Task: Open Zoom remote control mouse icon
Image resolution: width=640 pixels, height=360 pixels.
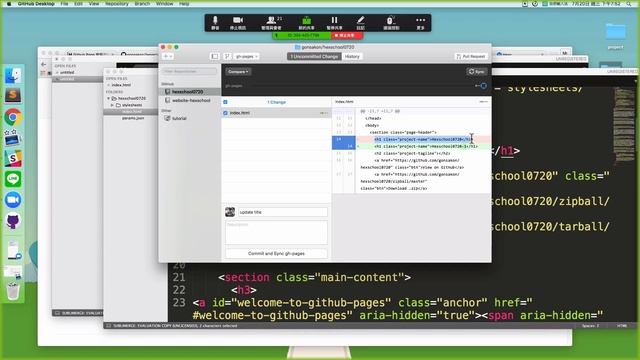Action: tap(391, 23)
